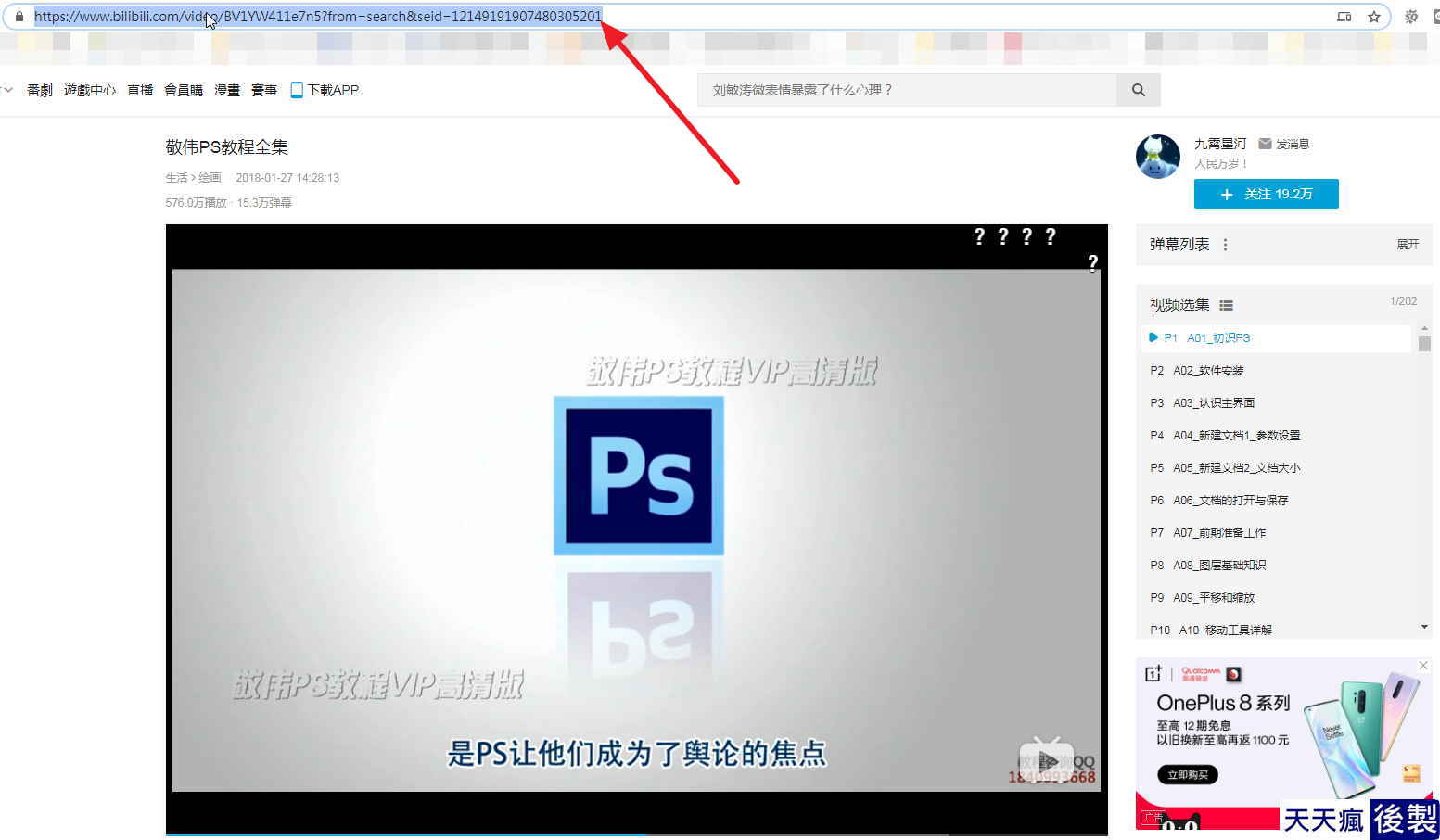Screen dimensions: 1440x840
Task: Click the 视频选集 header label
Action: [1179, 305]
